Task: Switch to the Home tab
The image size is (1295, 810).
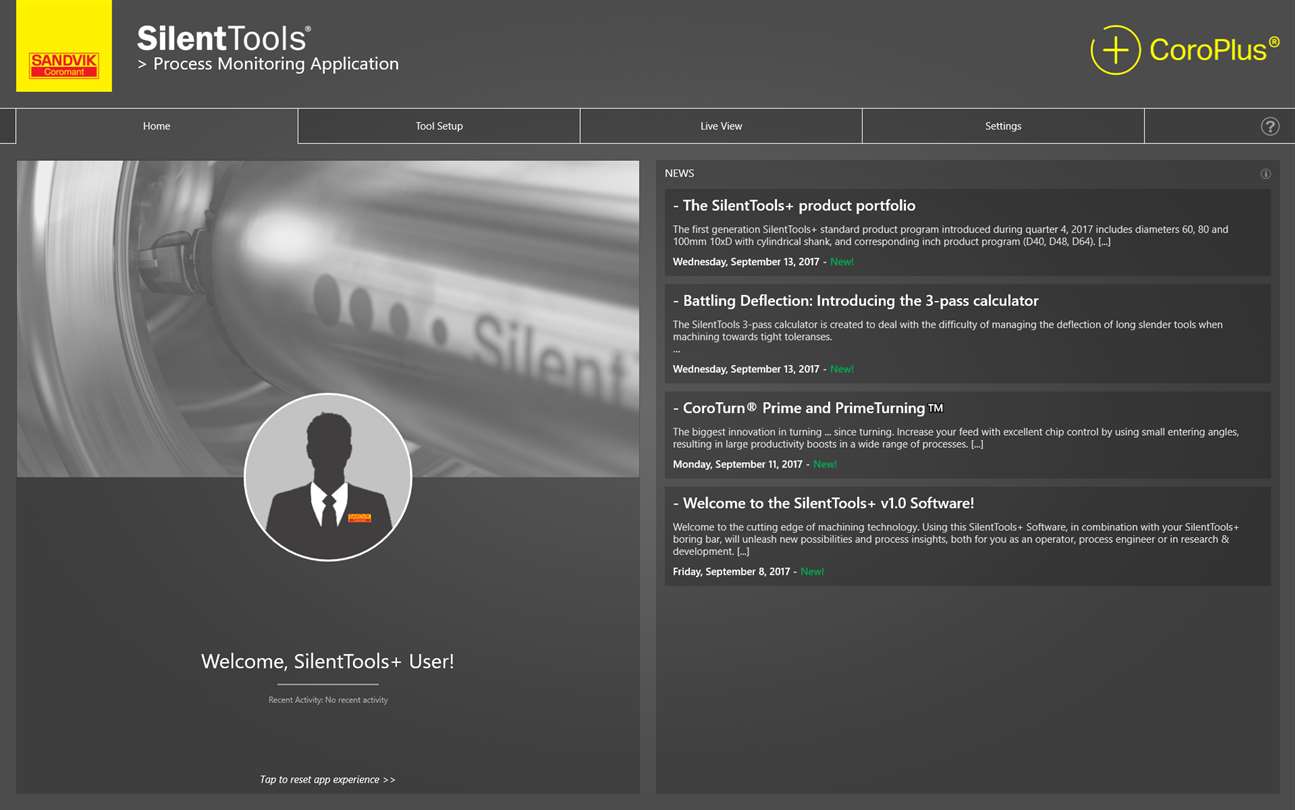Action: pyautogui.click(x=157, y=126)
